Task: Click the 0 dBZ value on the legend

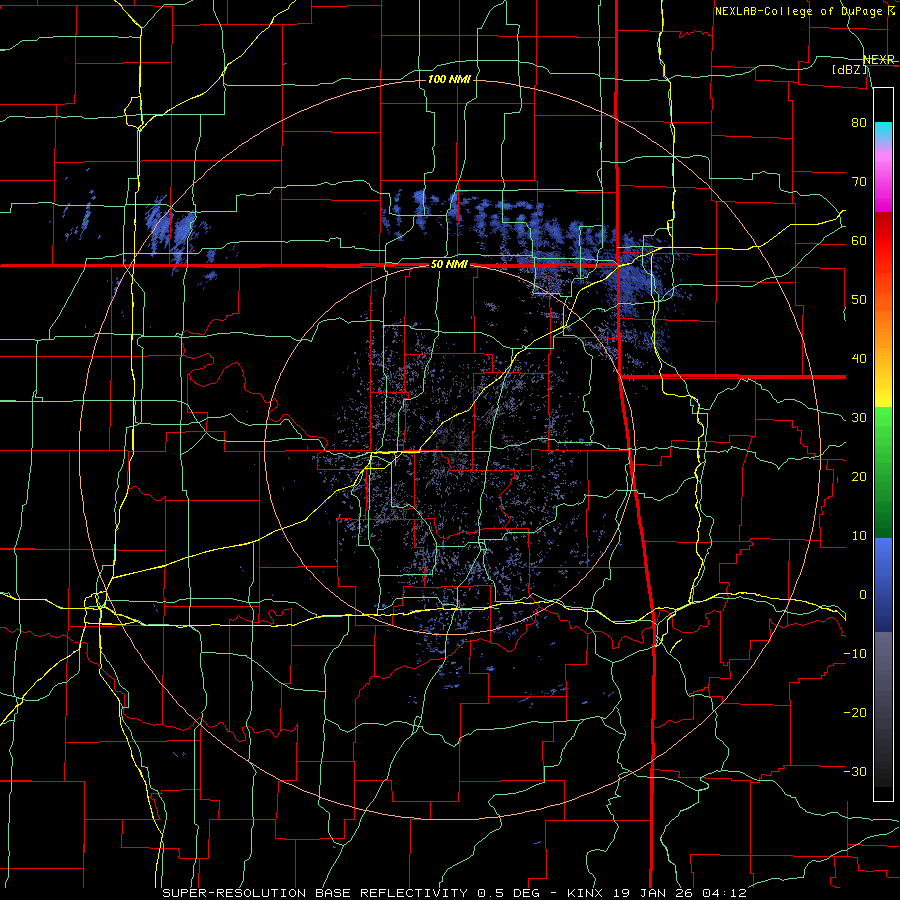Action: point(863,595)
